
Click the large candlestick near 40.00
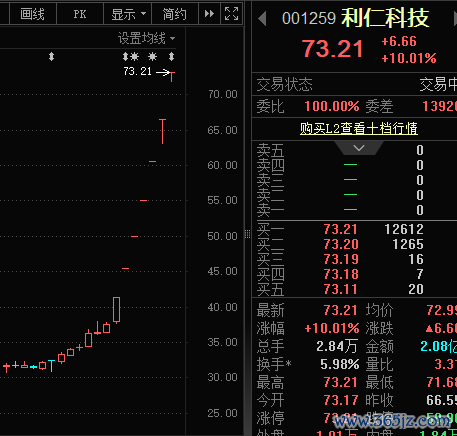117,310
